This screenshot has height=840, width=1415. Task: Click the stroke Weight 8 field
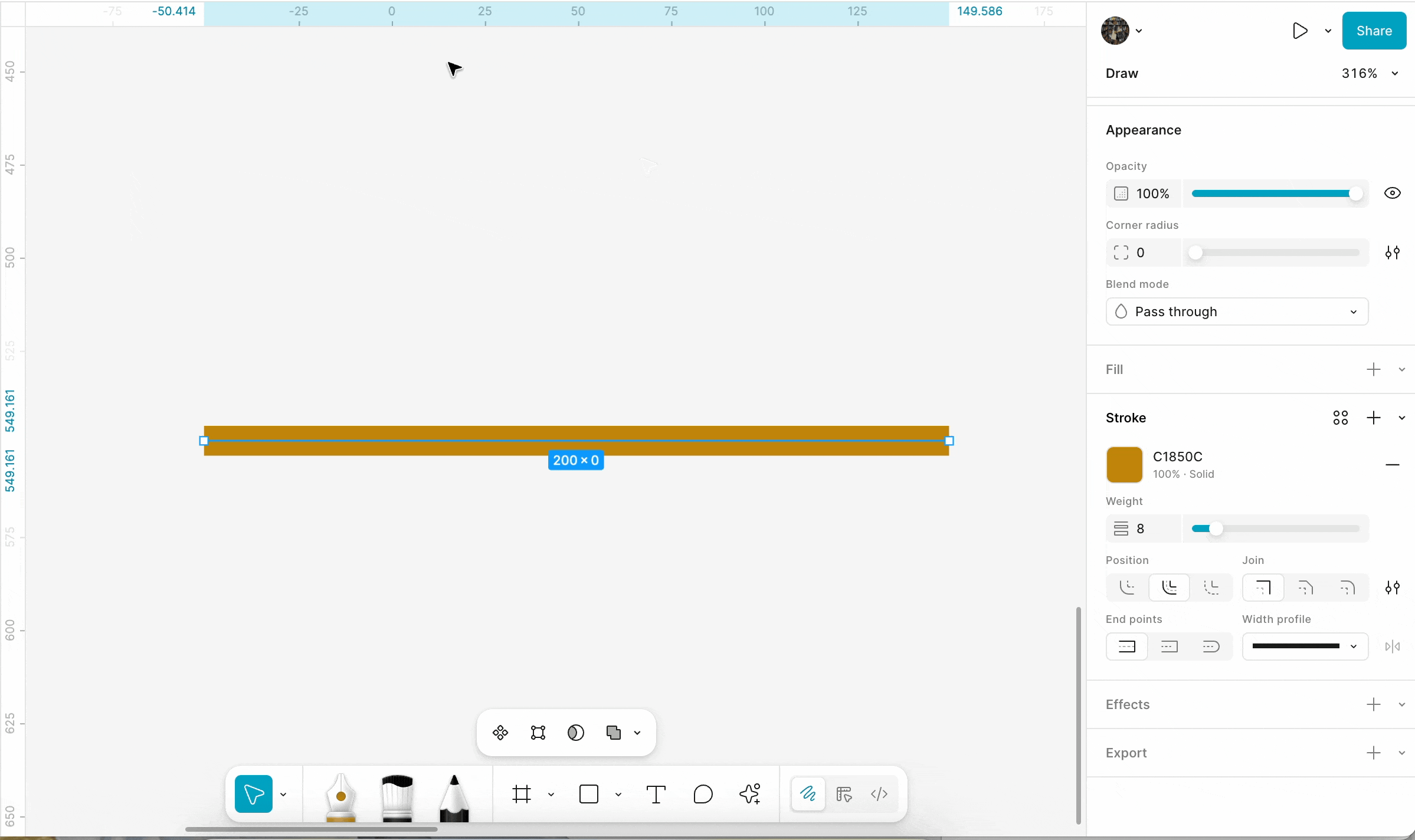coord(1144,529)
